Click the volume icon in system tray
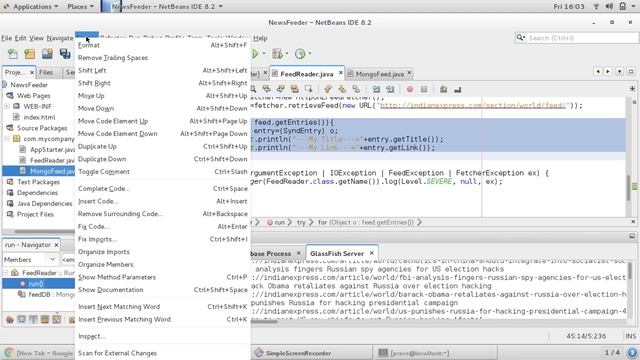Viewport: 640px width, 360px height. point(609,6)
